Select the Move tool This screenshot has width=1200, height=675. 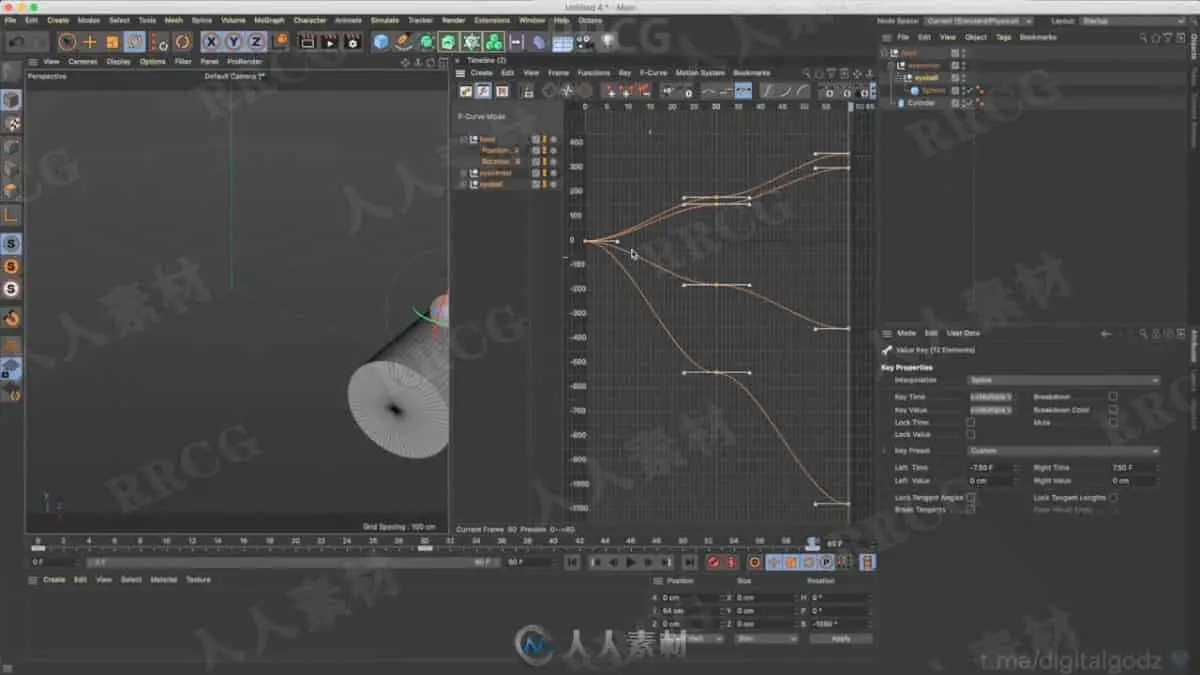[90, 42]
